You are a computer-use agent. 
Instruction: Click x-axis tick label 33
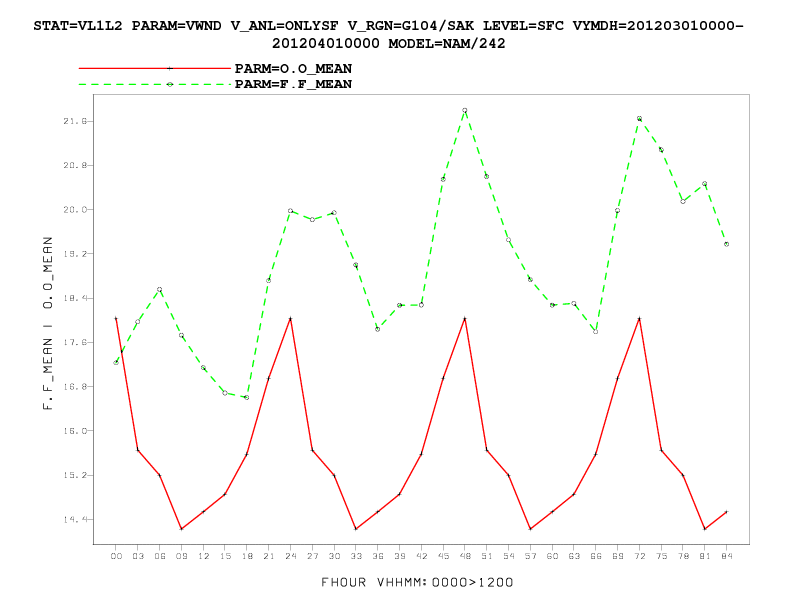pyautogui.click(x=356, y=556)
